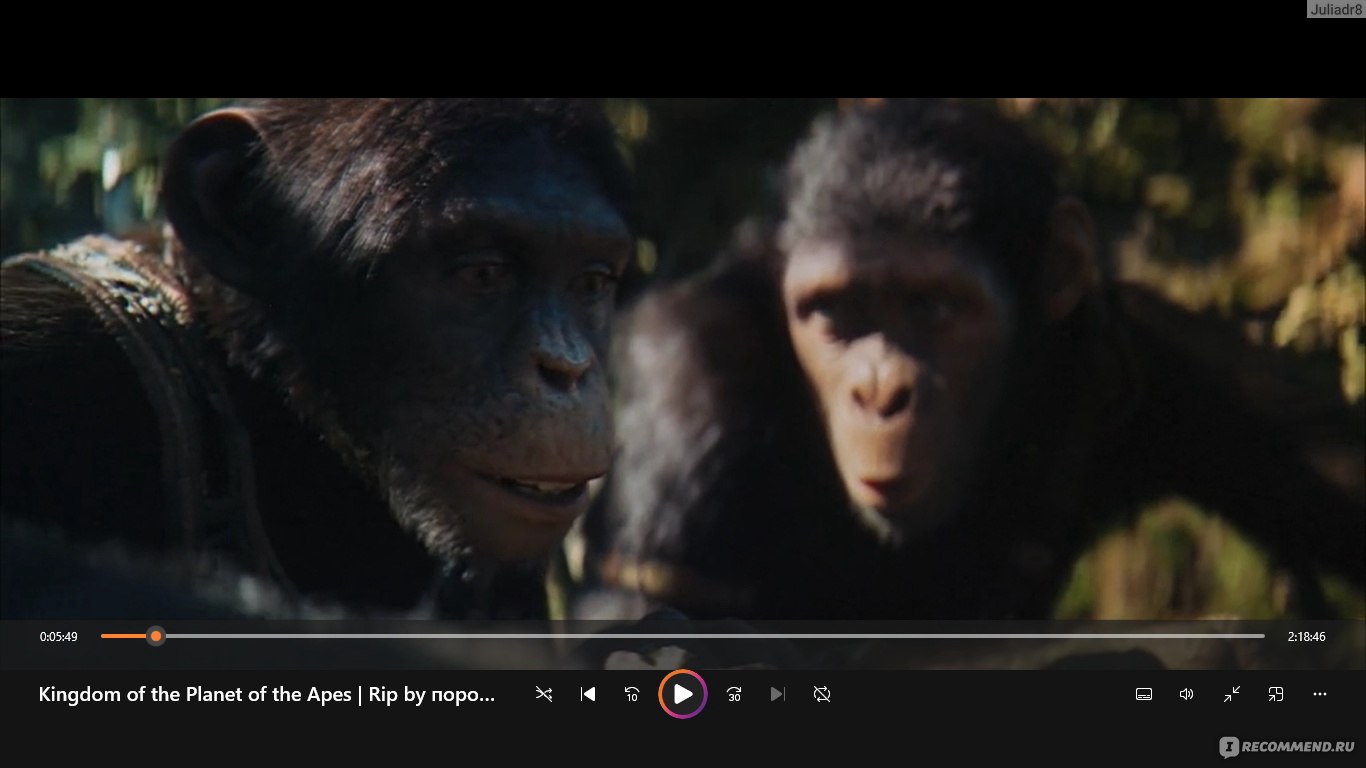1366x768 pixels.
Task: Skip forward 30 seconds
Action: [x=734, y=694]
